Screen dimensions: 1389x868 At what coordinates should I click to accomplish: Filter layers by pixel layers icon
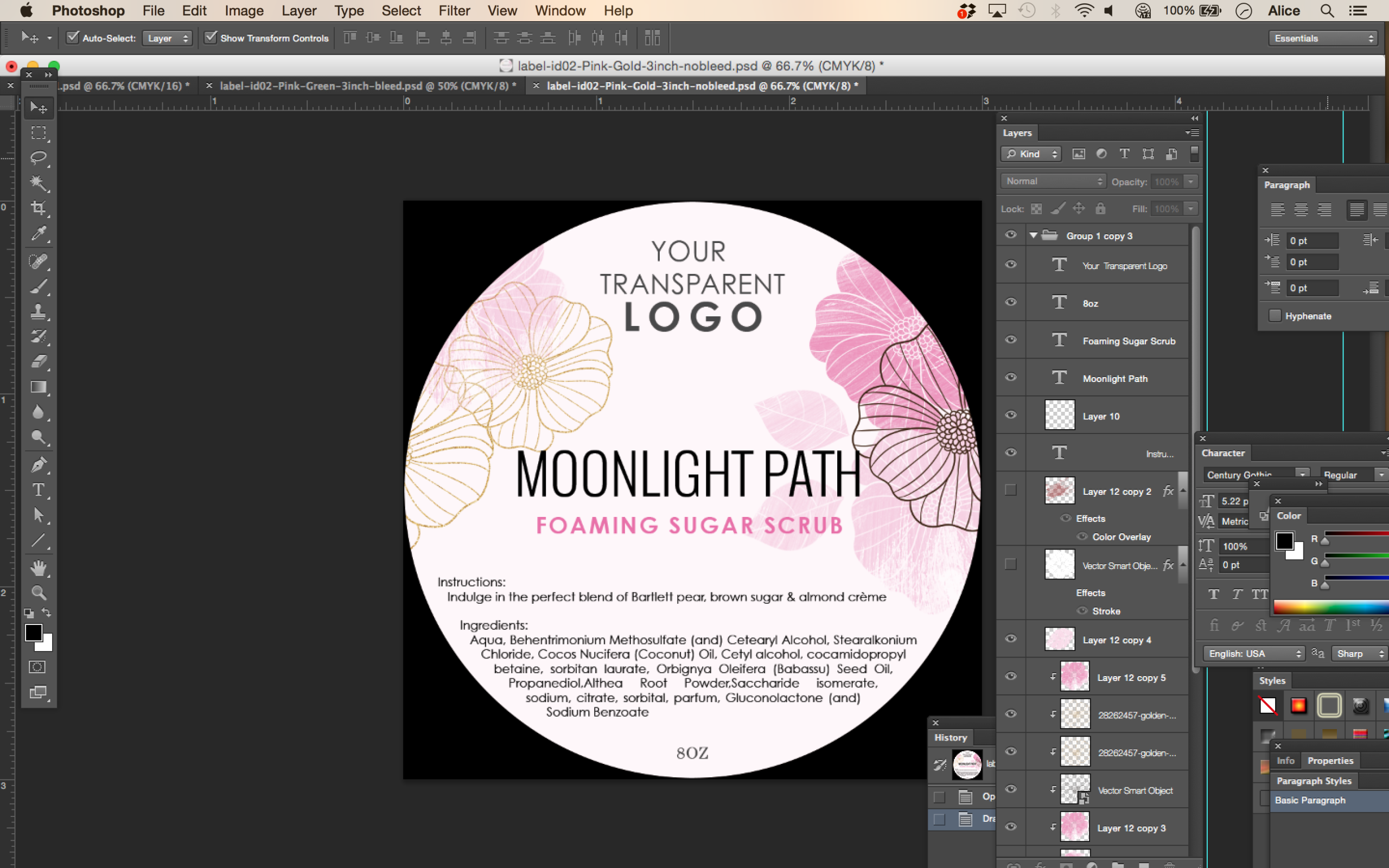(x=1079, y=154)
